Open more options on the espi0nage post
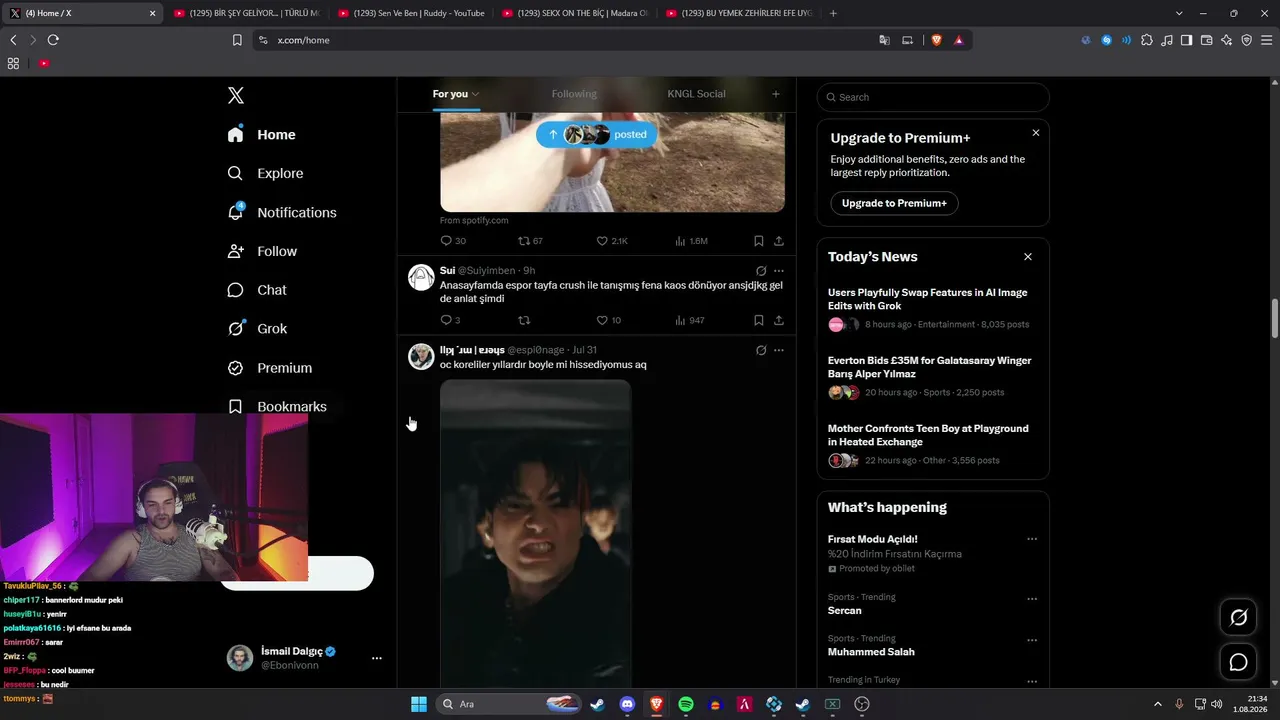Image resolution: width=1280 pixels, height=720 pixels. (779, 350)
